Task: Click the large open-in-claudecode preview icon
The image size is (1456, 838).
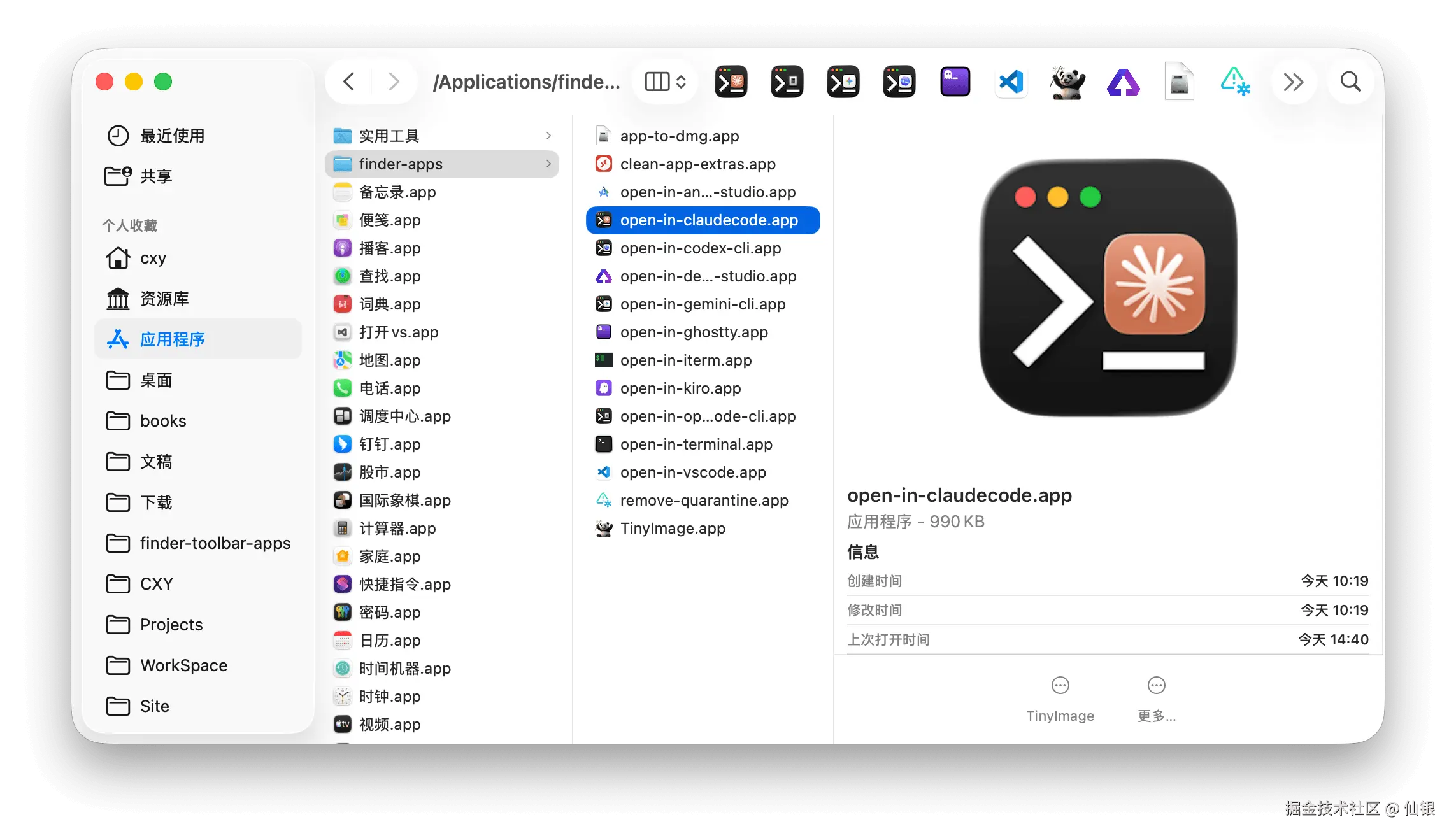Action: pyautogui.click(x=1108, y=287)
